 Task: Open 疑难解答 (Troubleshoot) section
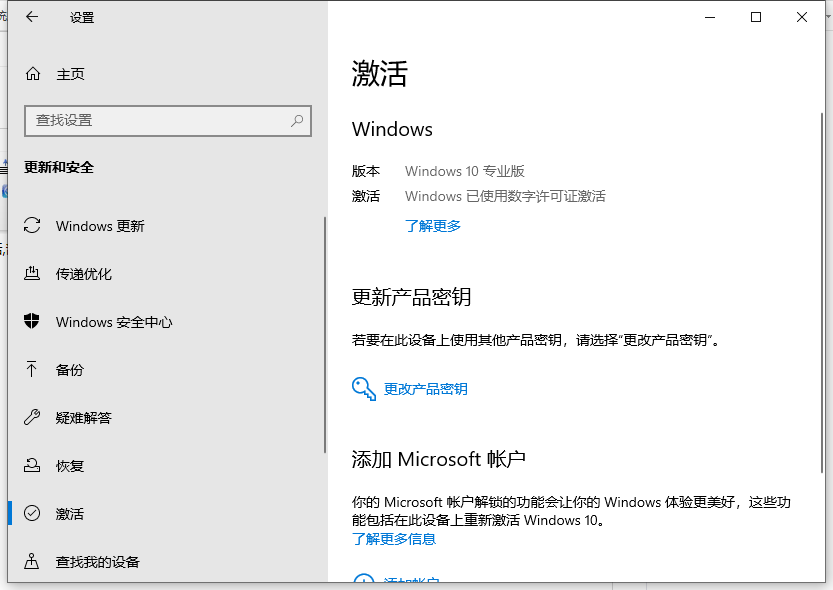(85, 418)
